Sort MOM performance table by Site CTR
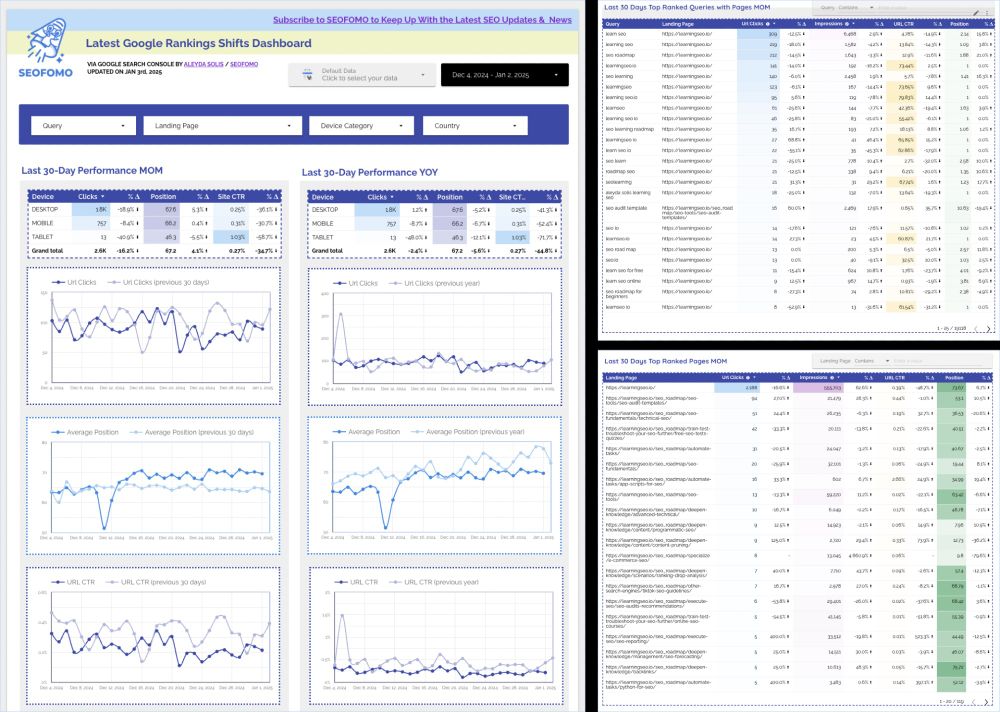This screenshot has width=1000, height=712. pos(231,197)
